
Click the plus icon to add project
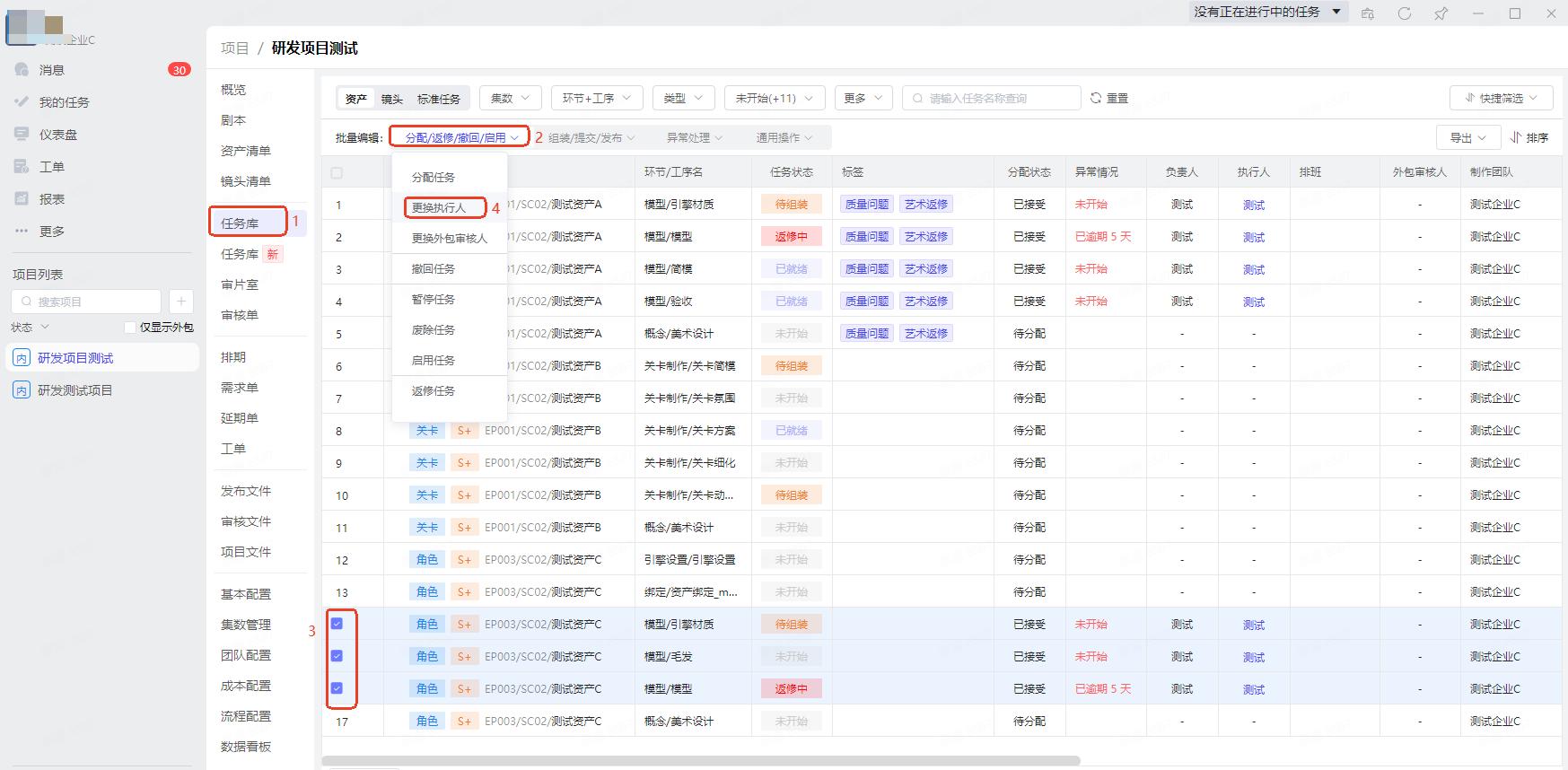click(x=180, y=302)
